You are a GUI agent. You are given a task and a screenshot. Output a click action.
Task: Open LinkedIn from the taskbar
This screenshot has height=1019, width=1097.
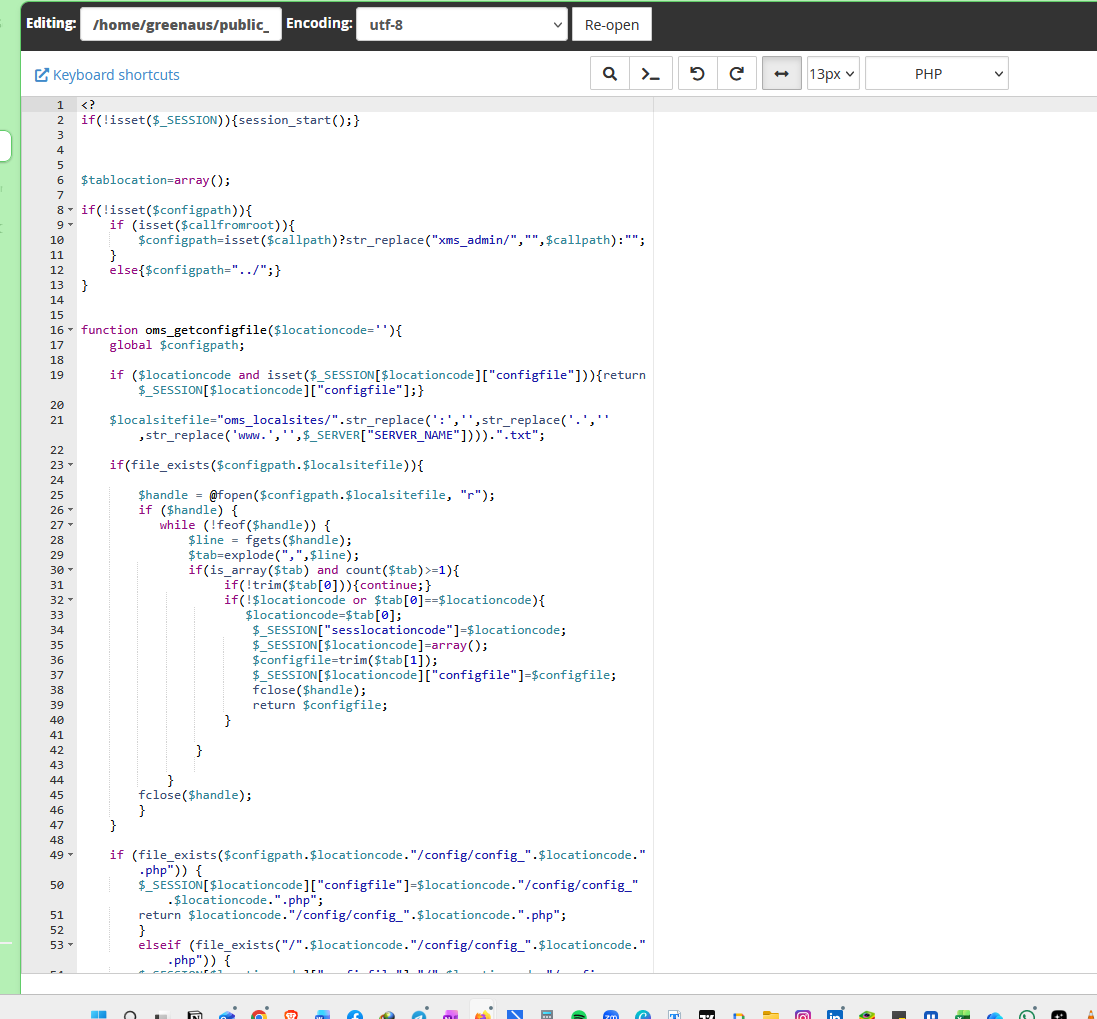click(x=835, y=1014)
